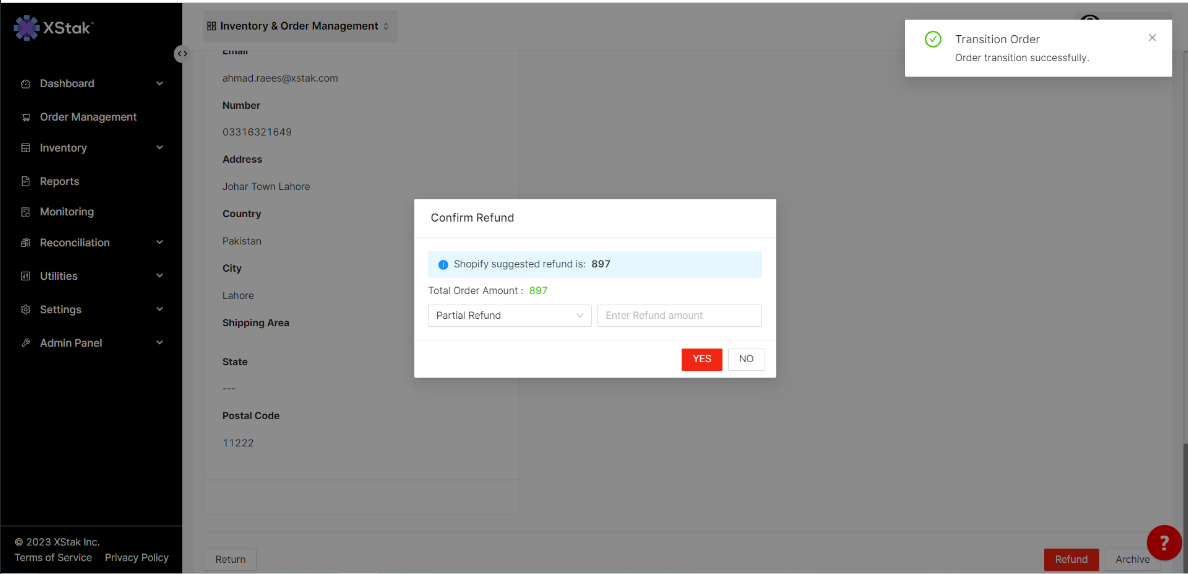Open Inventory & Order Management switcher

[x=299, y=26]
